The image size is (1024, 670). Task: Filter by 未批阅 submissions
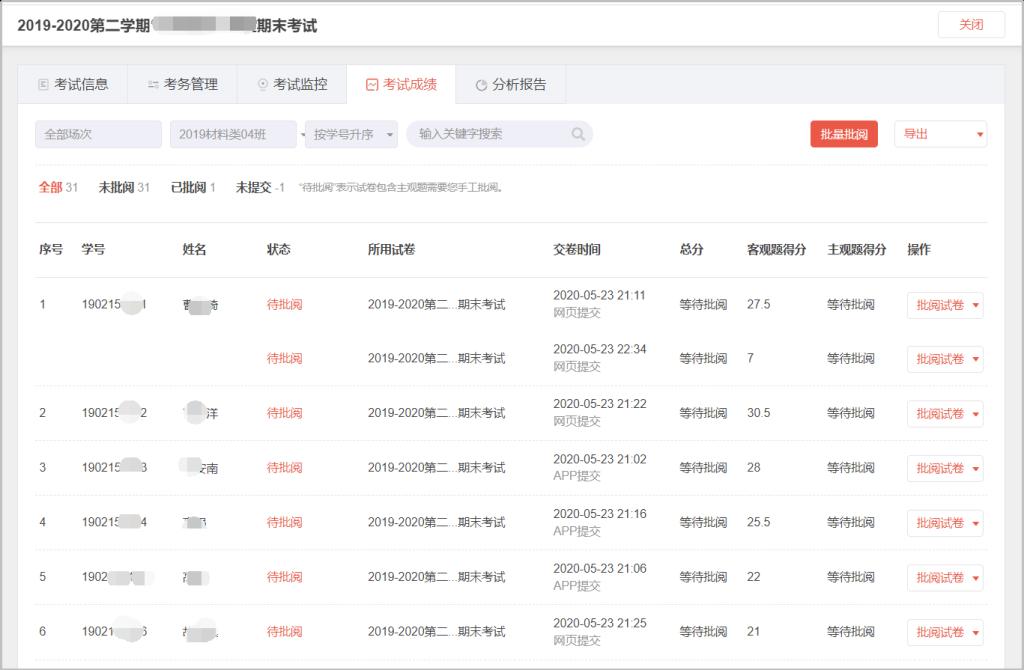123,187
